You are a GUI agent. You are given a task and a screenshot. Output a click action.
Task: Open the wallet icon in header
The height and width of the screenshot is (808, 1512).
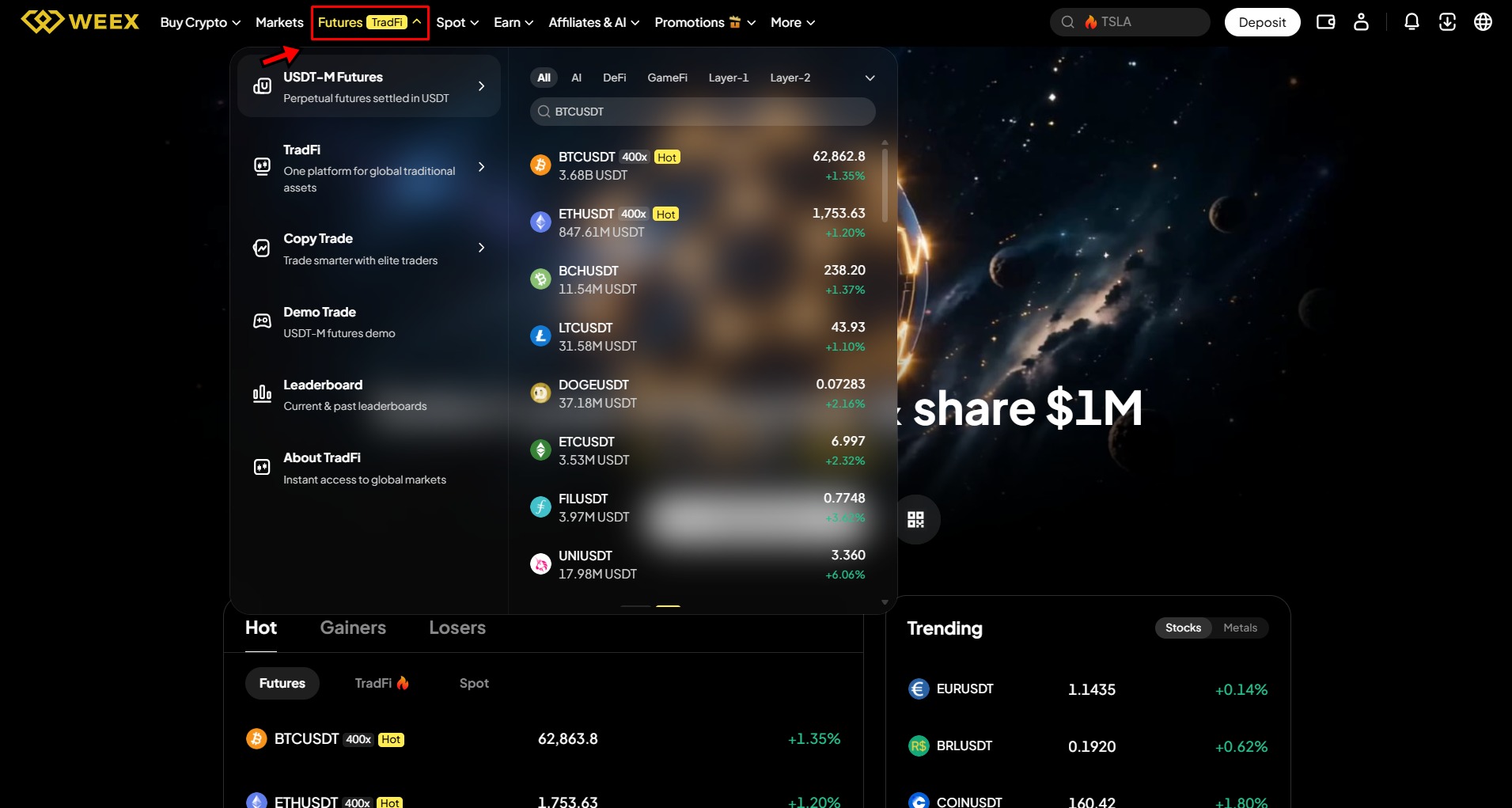tap(1325, 22)
